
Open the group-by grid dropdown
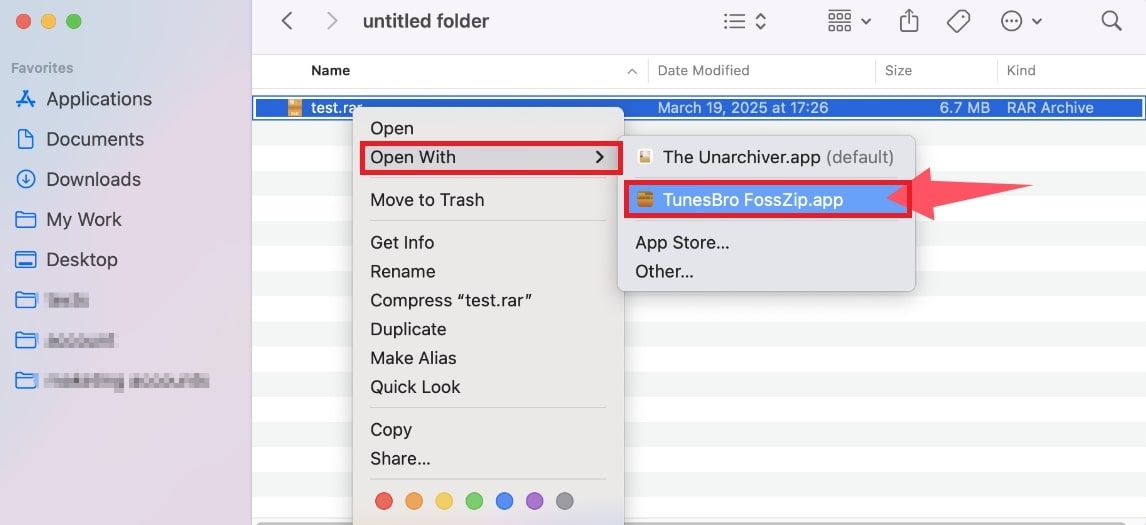click(x=849, y=21)
